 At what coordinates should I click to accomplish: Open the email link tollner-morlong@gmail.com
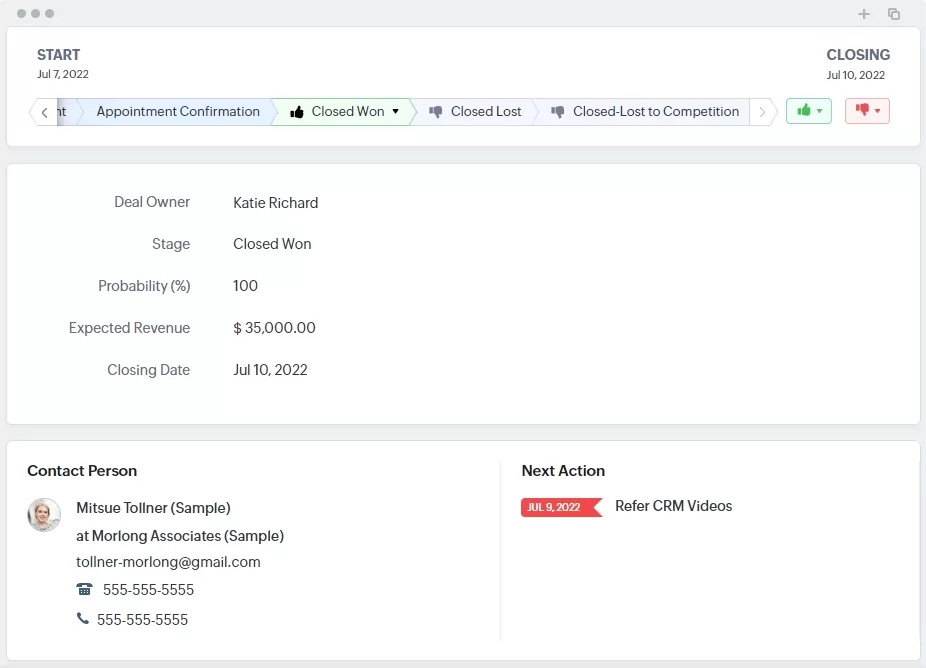(x=168, y=562)
